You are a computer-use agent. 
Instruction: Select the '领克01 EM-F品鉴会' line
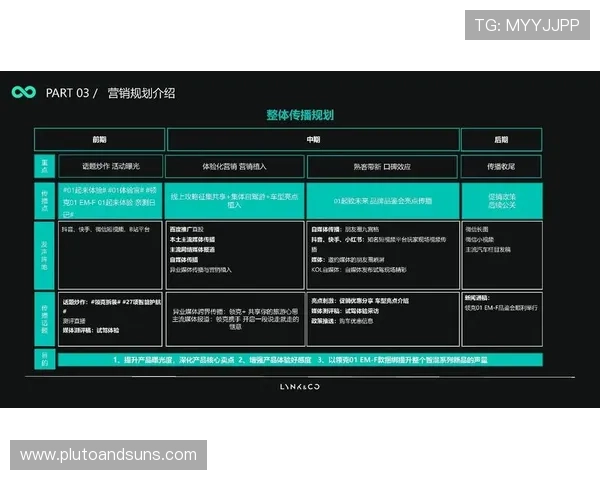coord(501,308)
